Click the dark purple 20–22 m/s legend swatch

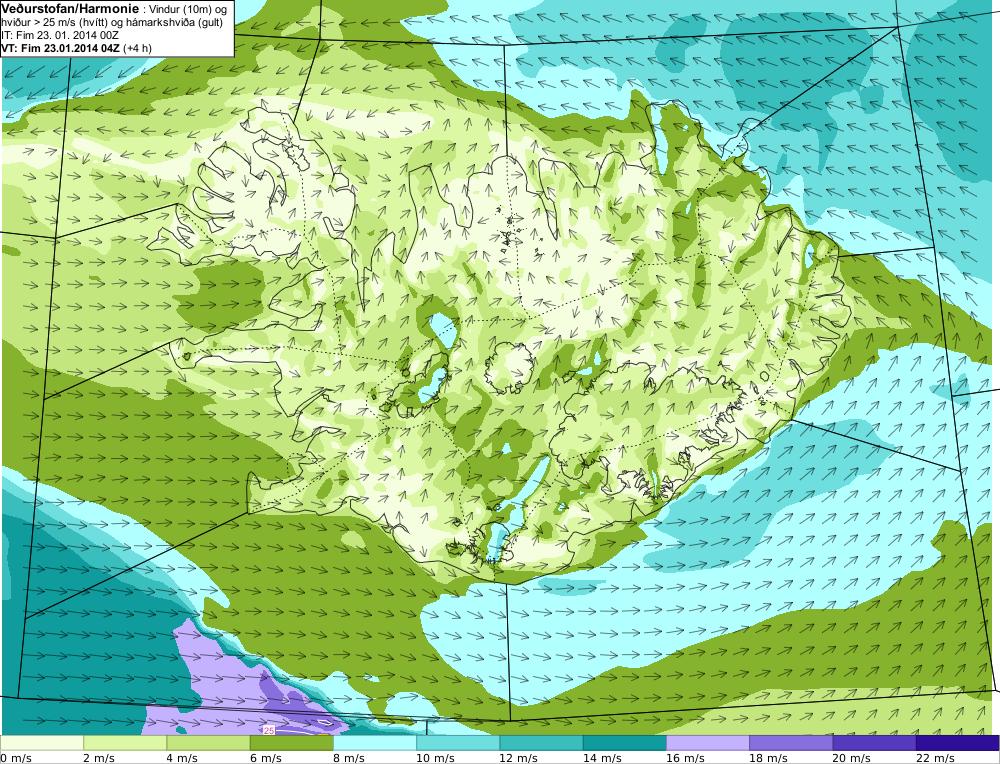click(874, 743)
